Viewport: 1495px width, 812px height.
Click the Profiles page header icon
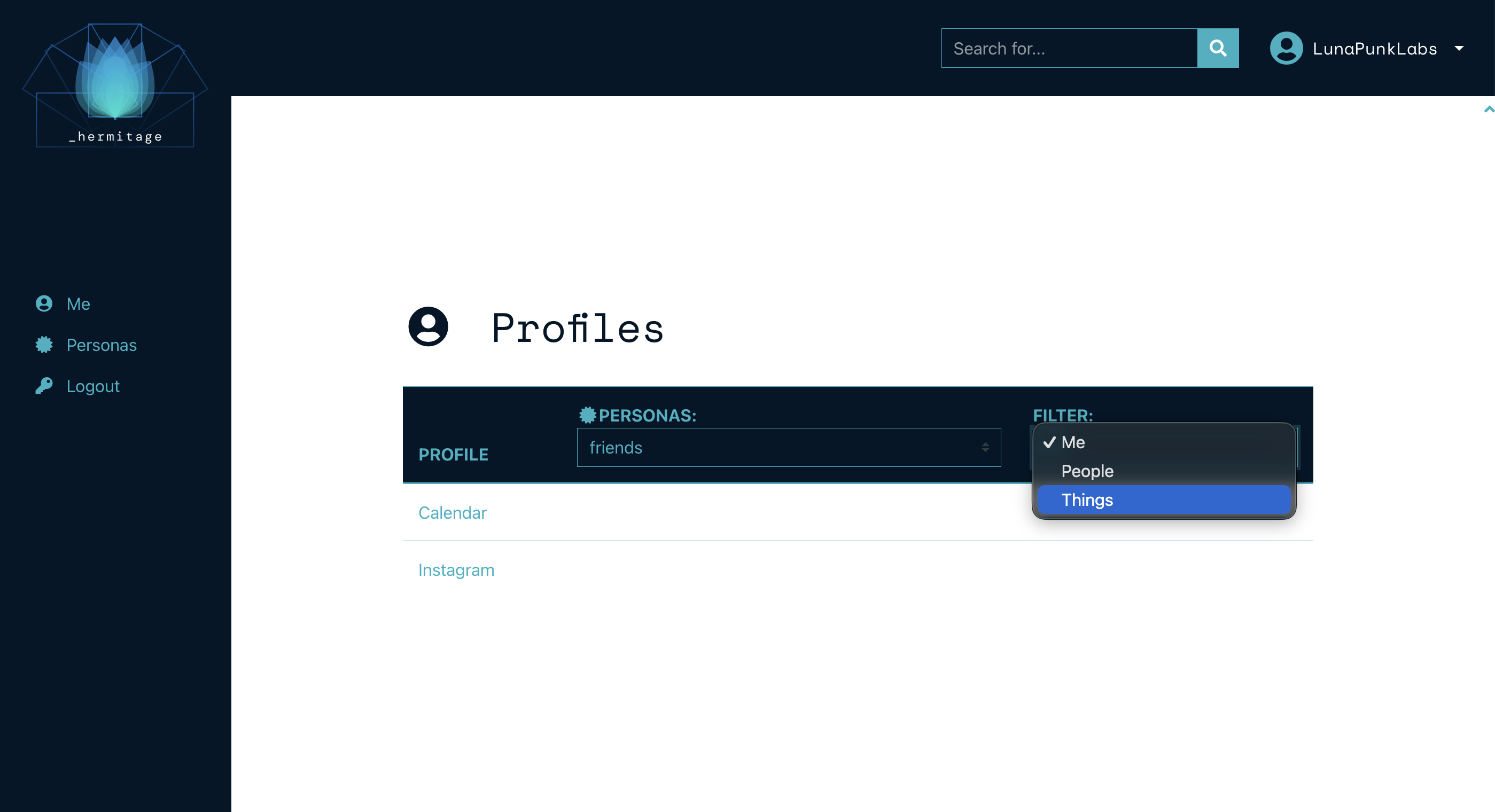point(428,327)
